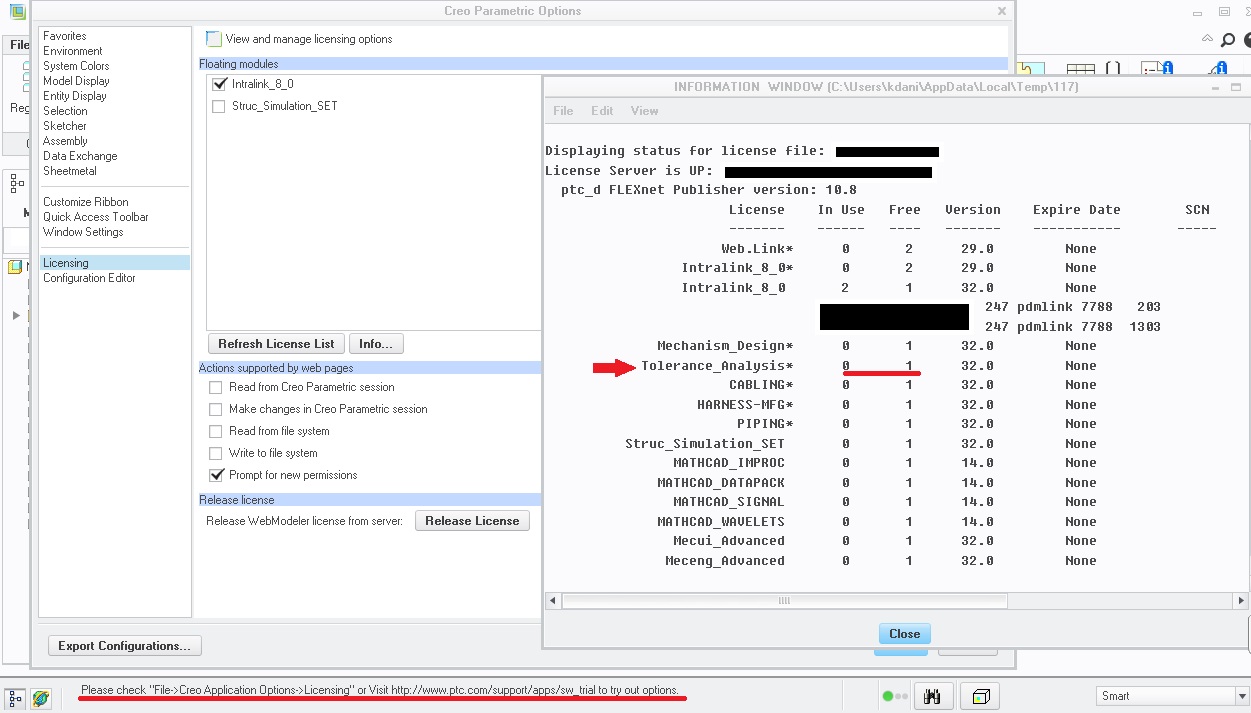This screenshot has height=713, width=1251.
Task: Click the Creo application icon in the title bar
Action: coord(17,12)
